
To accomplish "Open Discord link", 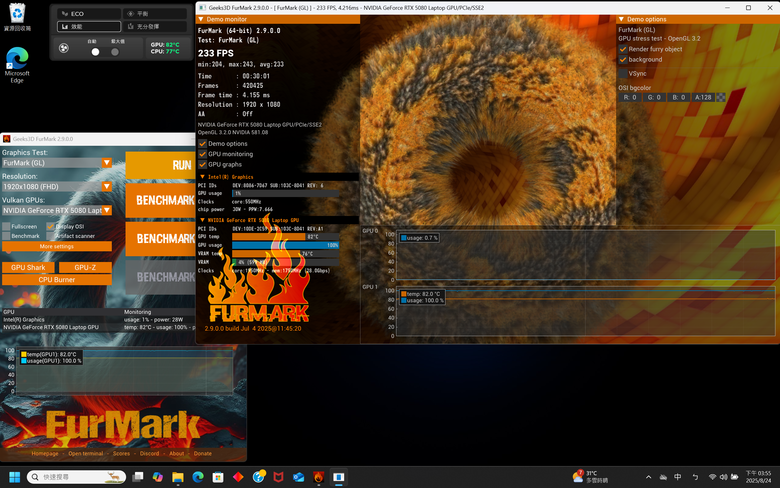I will click(x=149, y=454).
